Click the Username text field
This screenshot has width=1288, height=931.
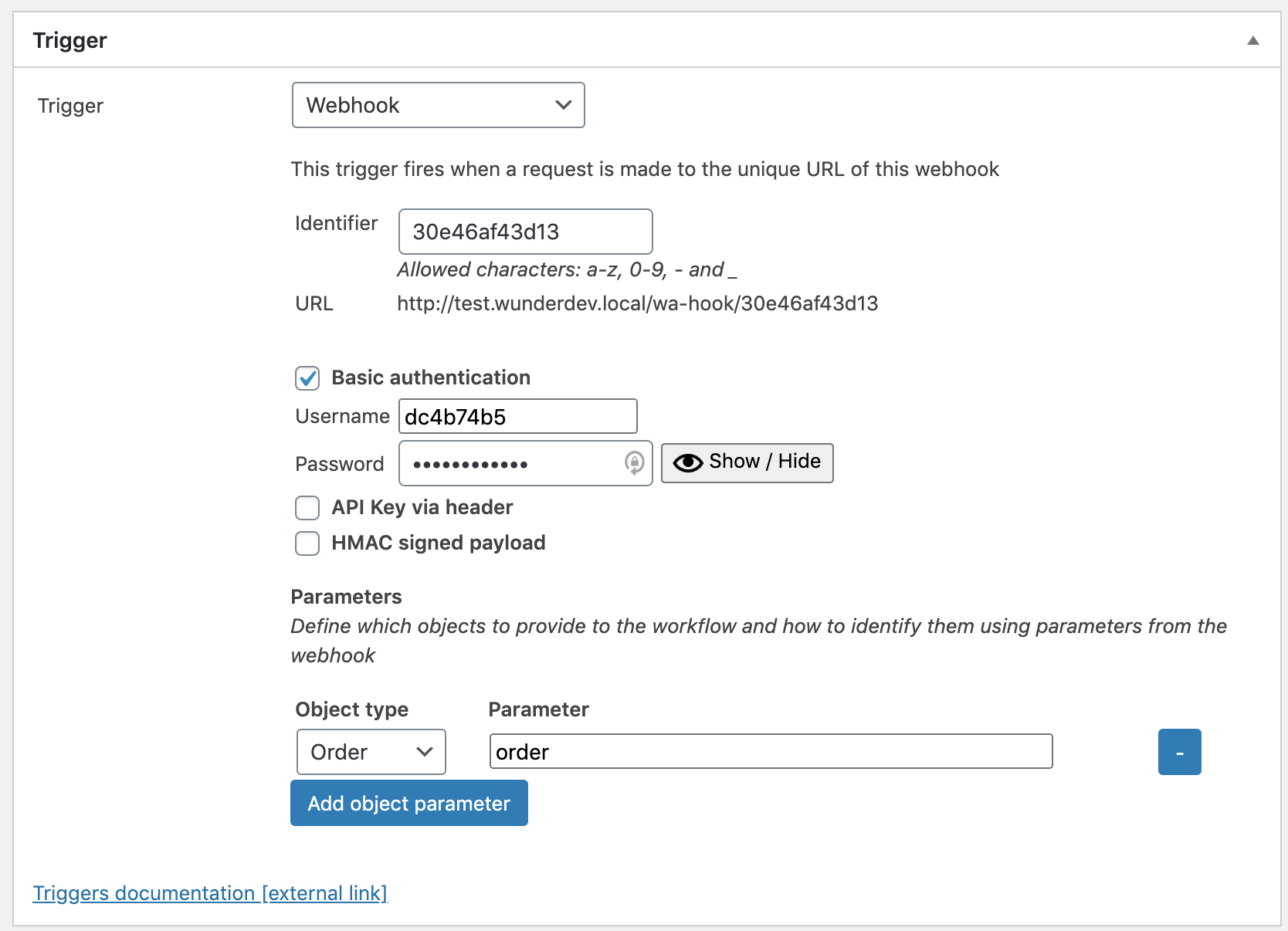517,417
